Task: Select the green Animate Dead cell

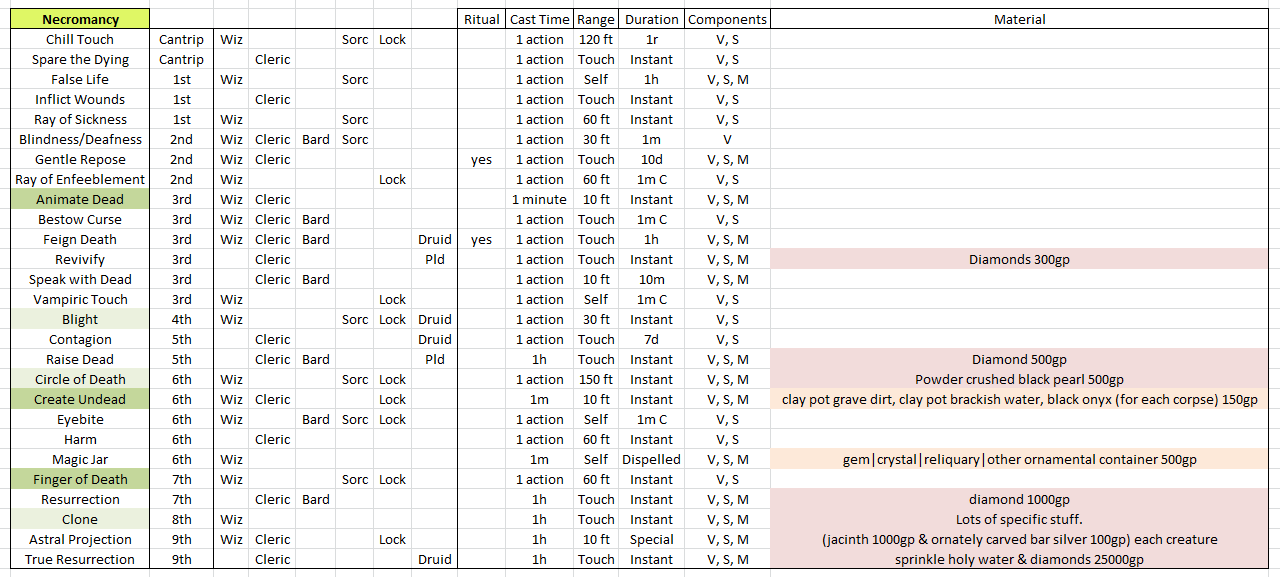Action: pyautogui.click(x=80, y=199)
